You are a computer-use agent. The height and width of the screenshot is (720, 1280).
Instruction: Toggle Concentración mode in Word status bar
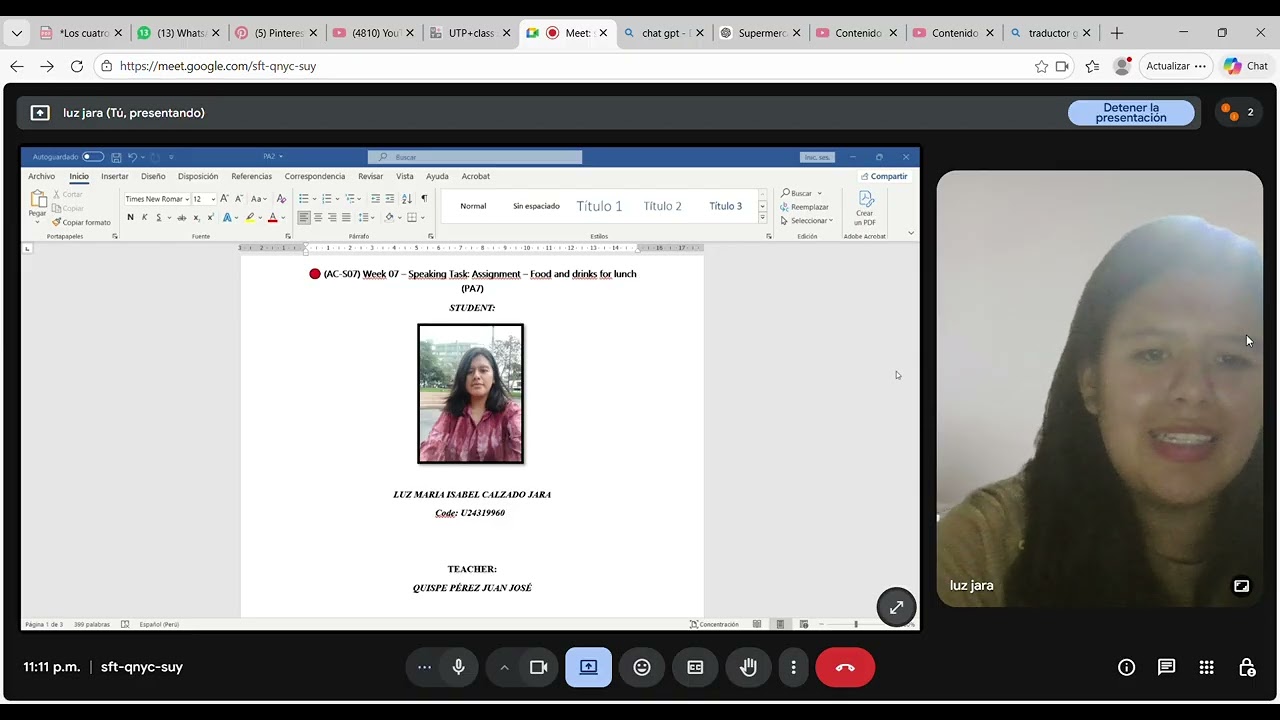(x=714, y=624)
